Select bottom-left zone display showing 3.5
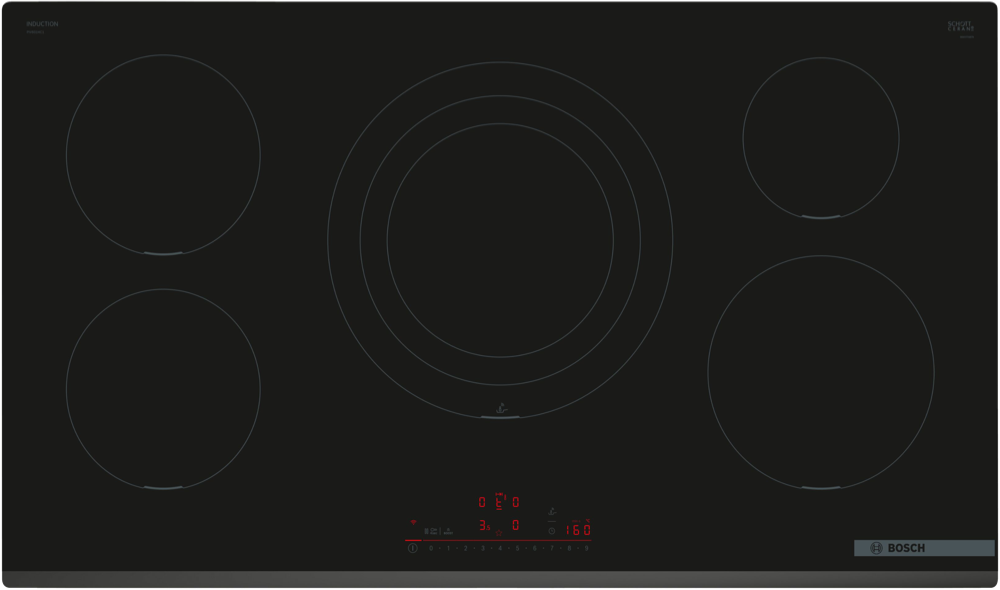 (x=483, y=525)
